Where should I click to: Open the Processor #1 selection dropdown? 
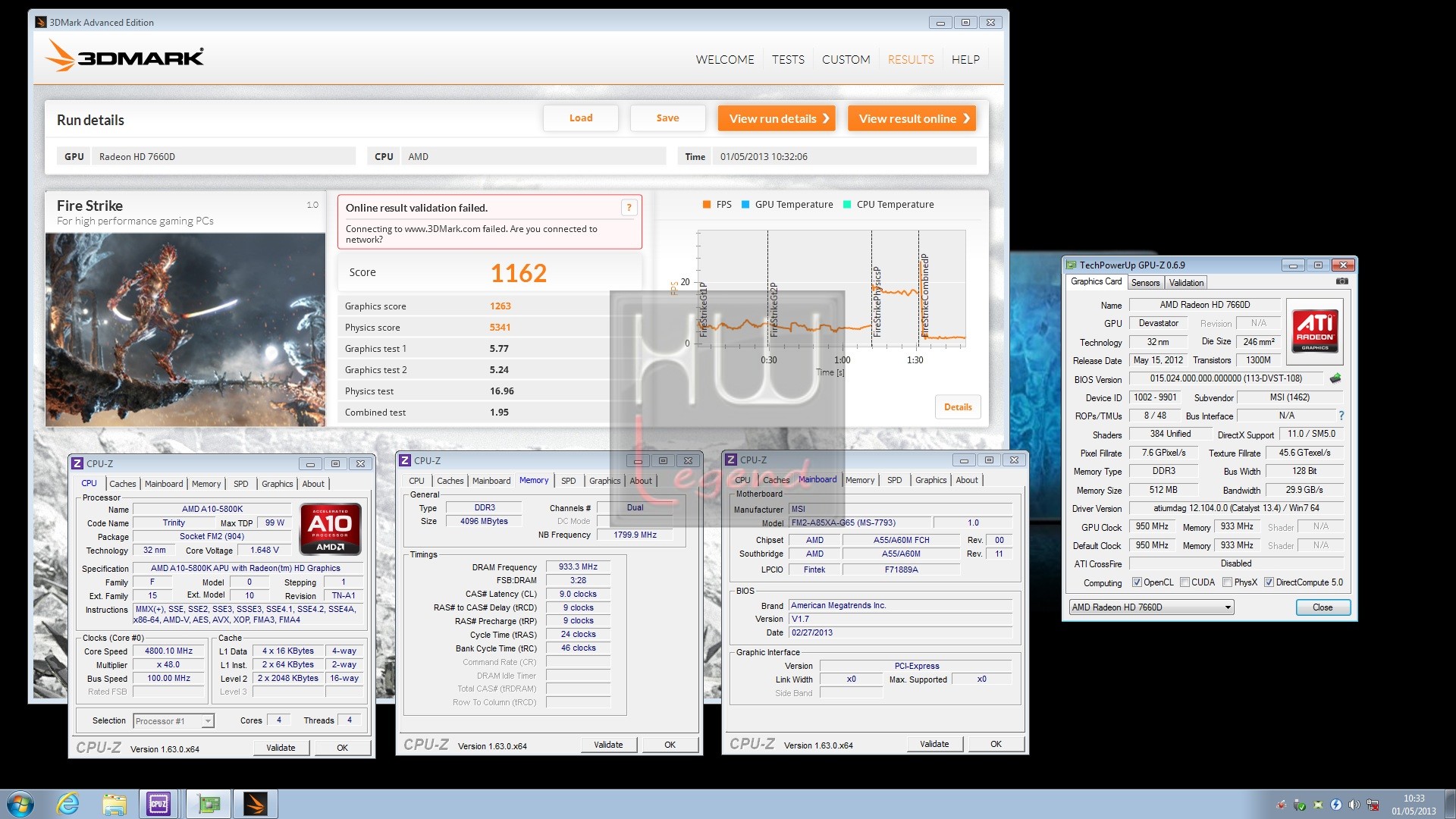pos(173,721)
